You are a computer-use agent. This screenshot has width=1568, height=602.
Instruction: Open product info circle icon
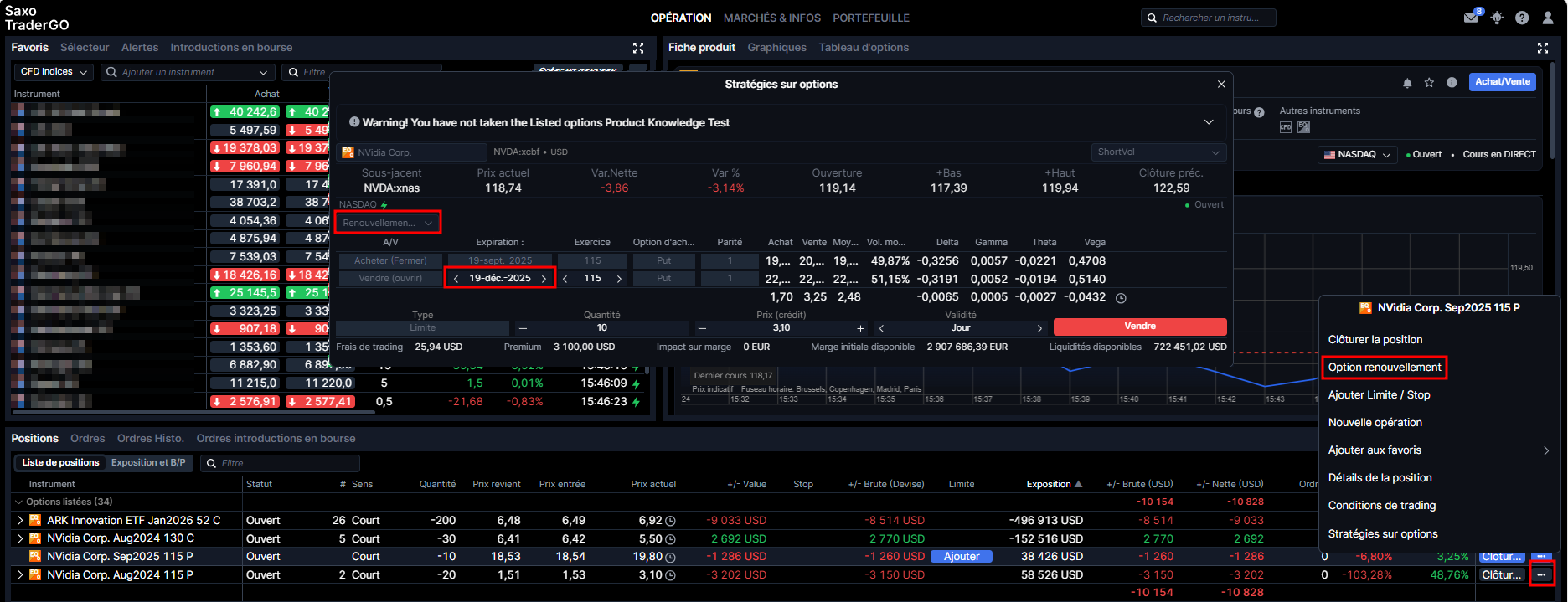[1452, 83]
